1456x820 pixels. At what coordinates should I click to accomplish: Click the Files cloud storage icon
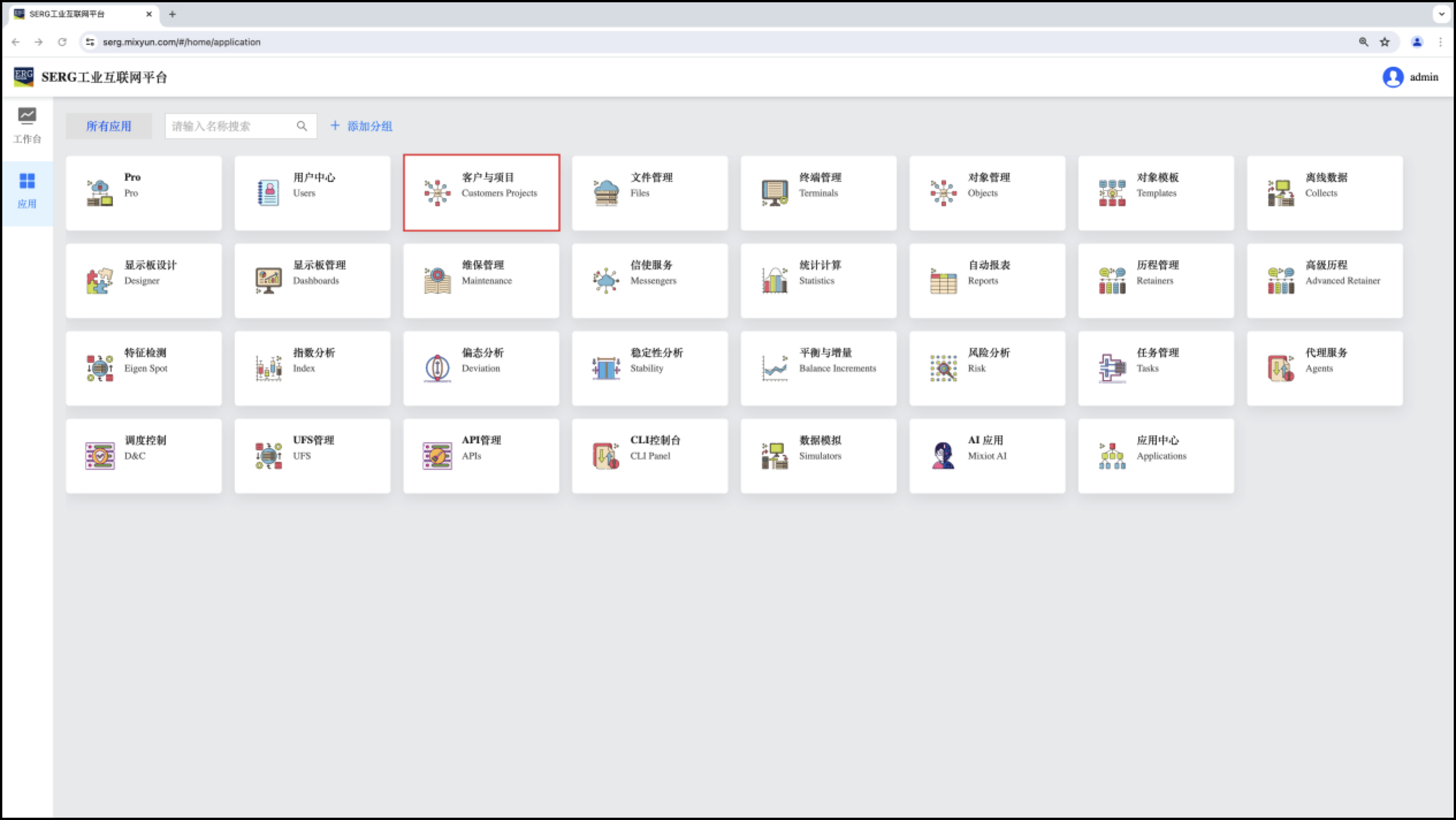(606, 193)
